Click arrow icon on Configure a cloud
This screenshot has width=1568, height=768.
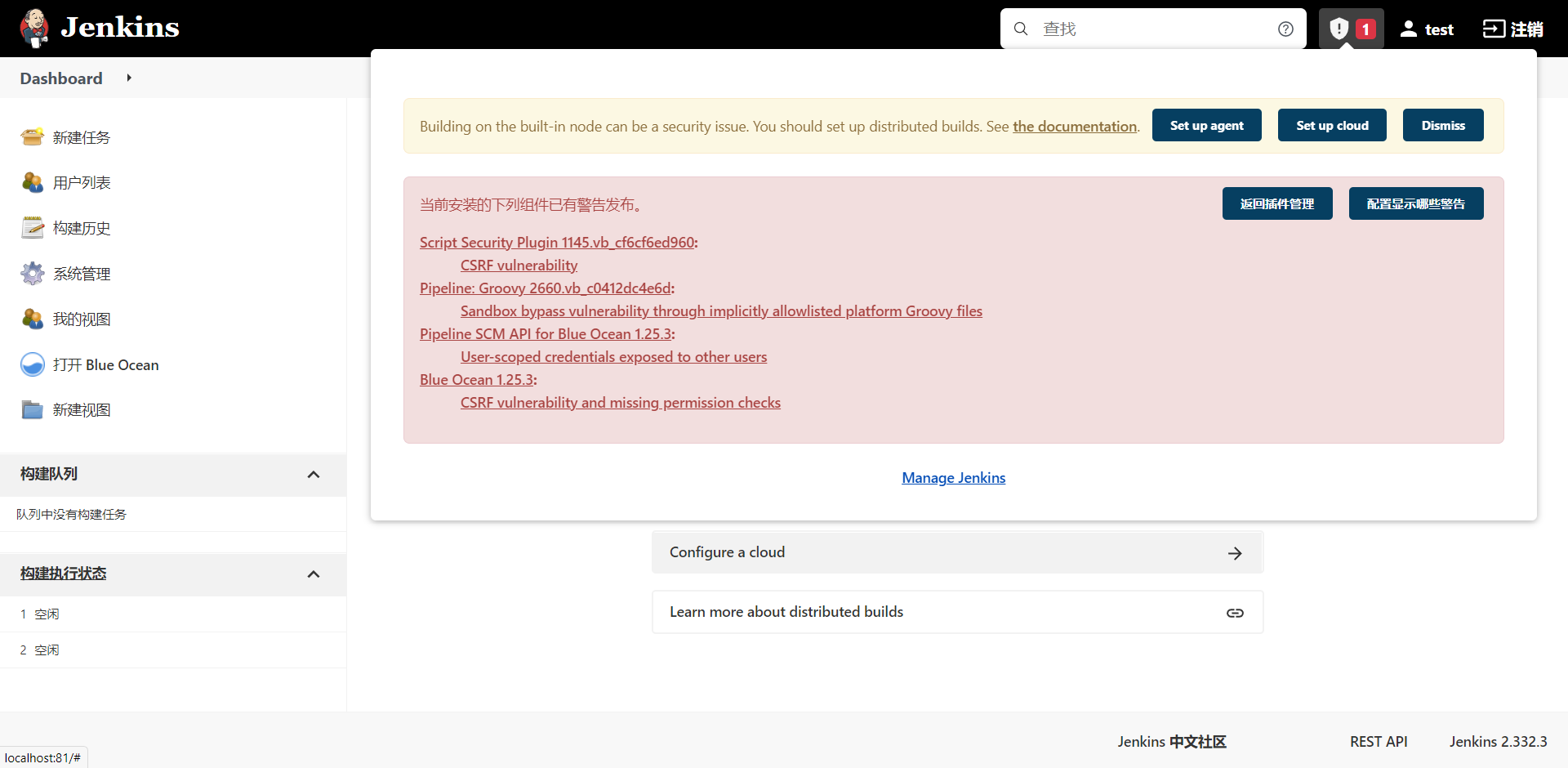[1235, 553]
